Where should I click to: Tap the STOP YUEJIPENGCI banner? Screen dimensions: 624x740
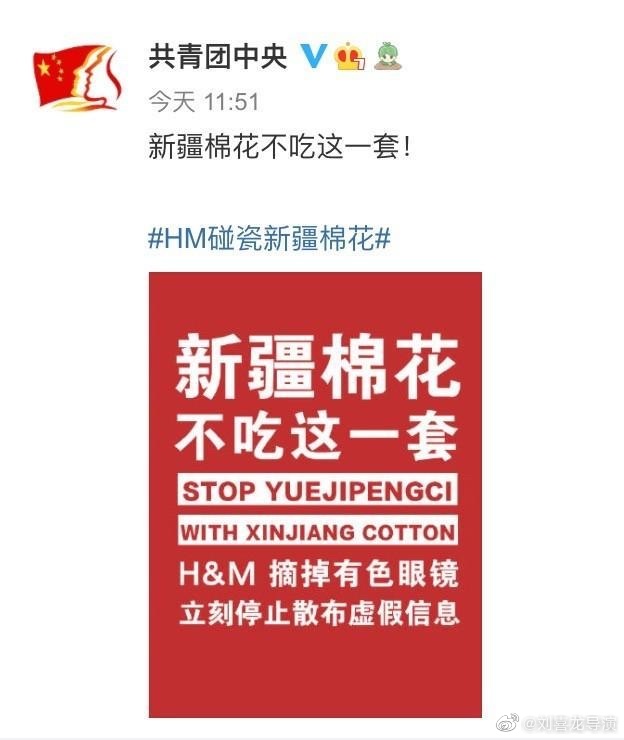[318, 490]
